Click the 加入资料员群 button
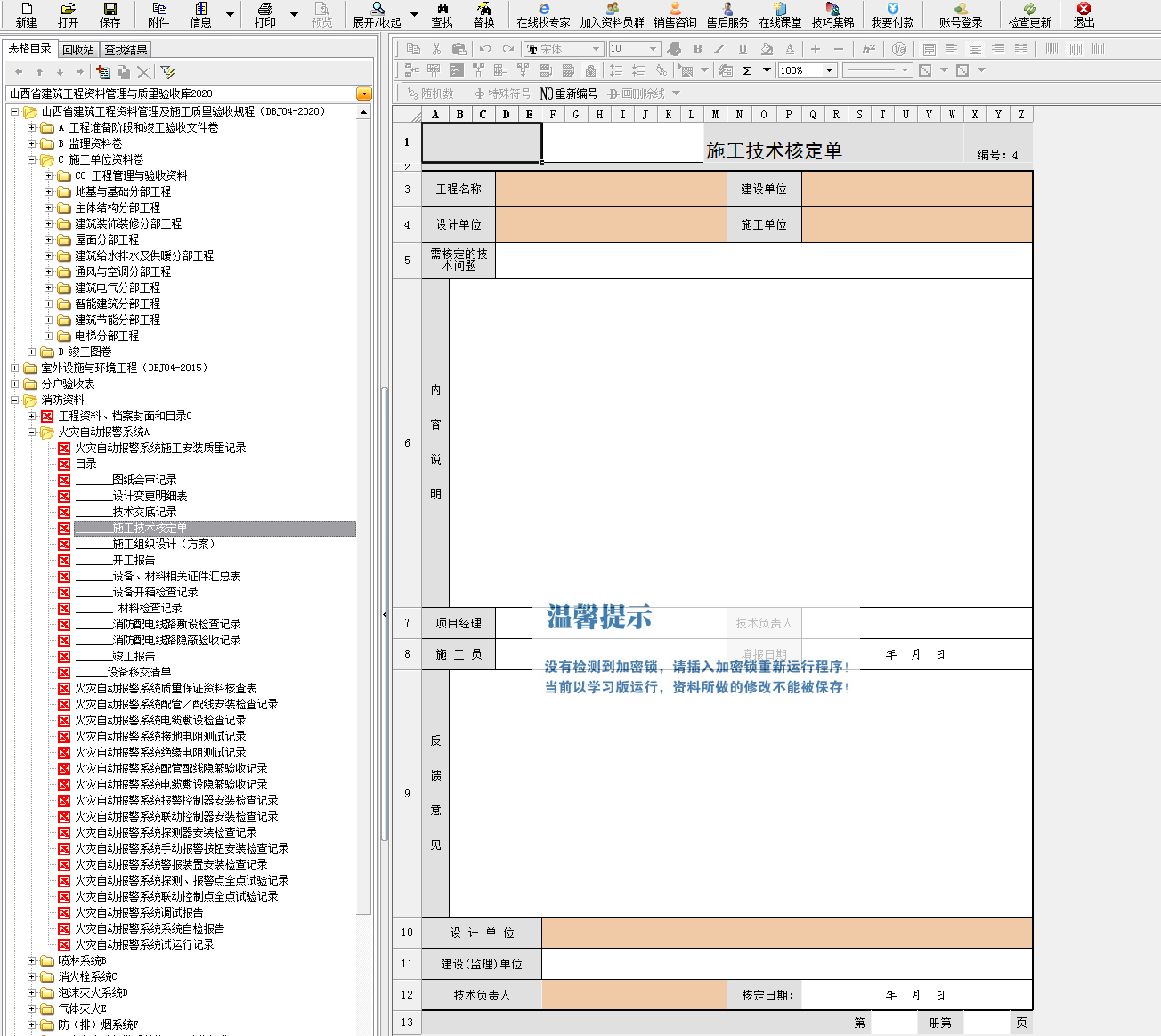Image resolution: width=1161 pixels, height=1036 pixels. tap(612, 14)
